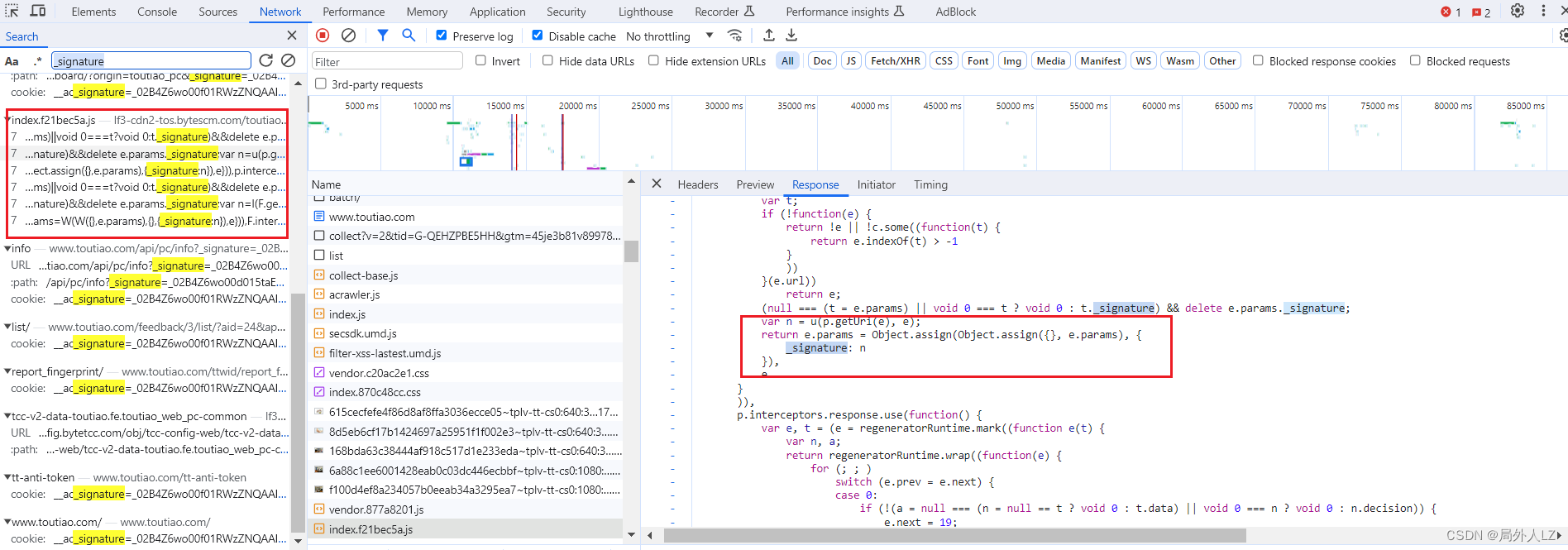Toggle the network filter funnel icon
1568x550 pixels.
pos(383,36)
